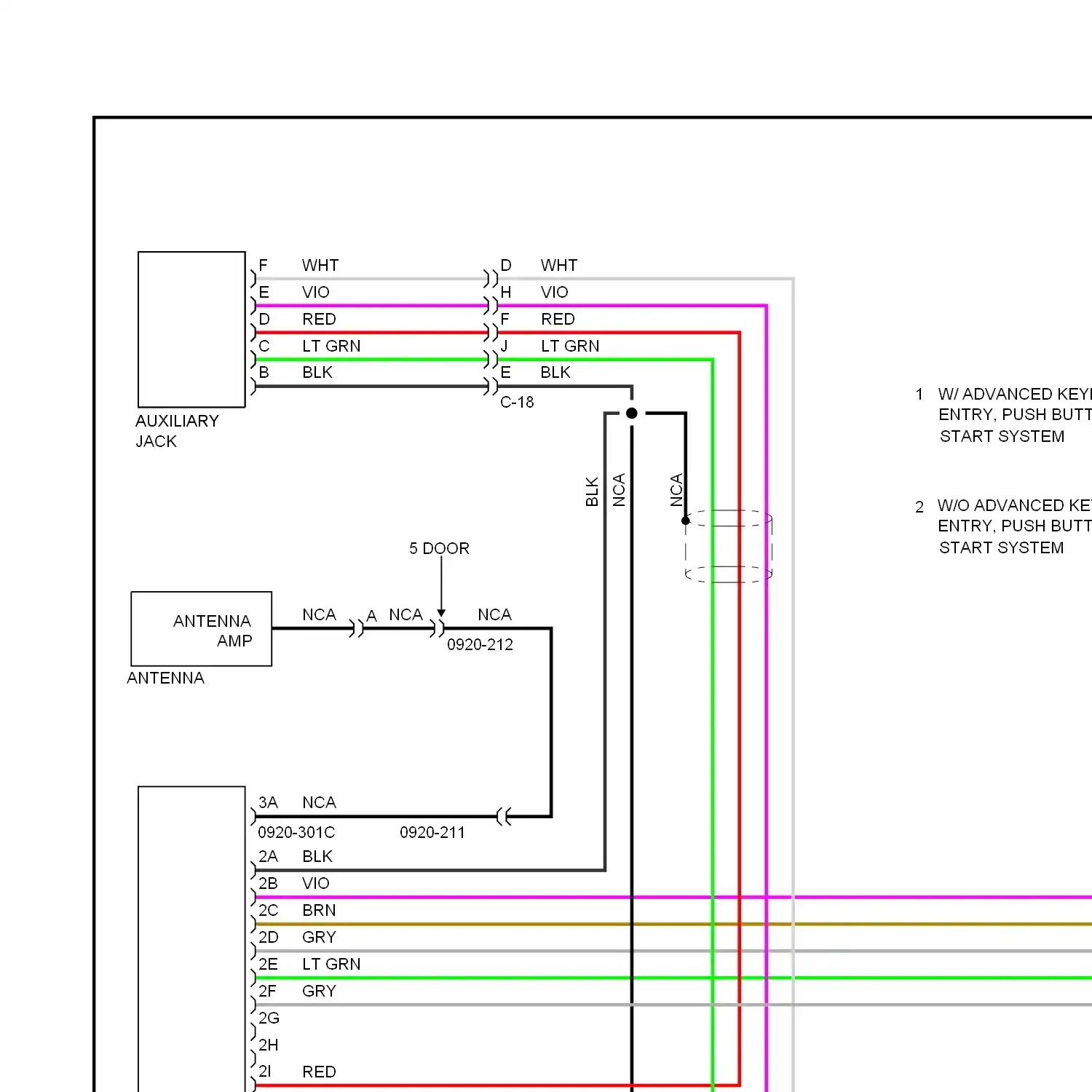Select pin label "2G"
This screenshot has height=1092, width=1092.
(x=269, y=1018)
